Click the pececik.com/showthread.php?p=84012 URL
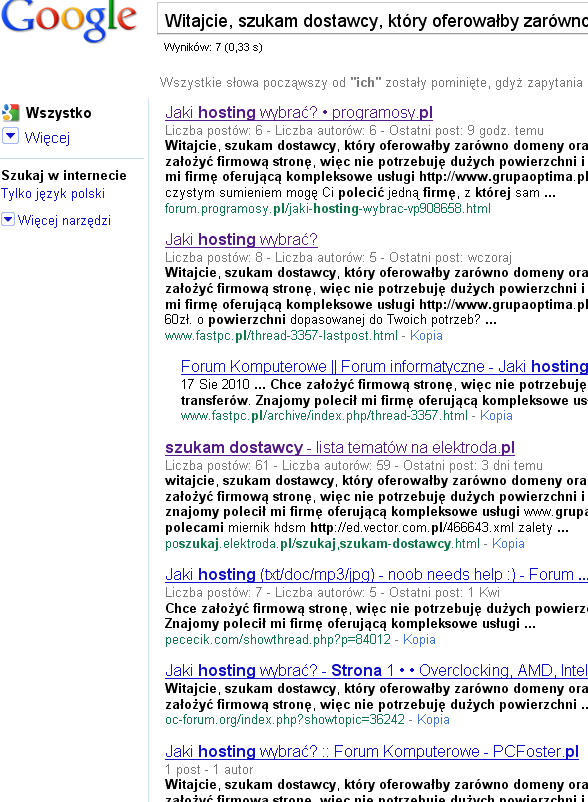588x802 pixels. 278,639
